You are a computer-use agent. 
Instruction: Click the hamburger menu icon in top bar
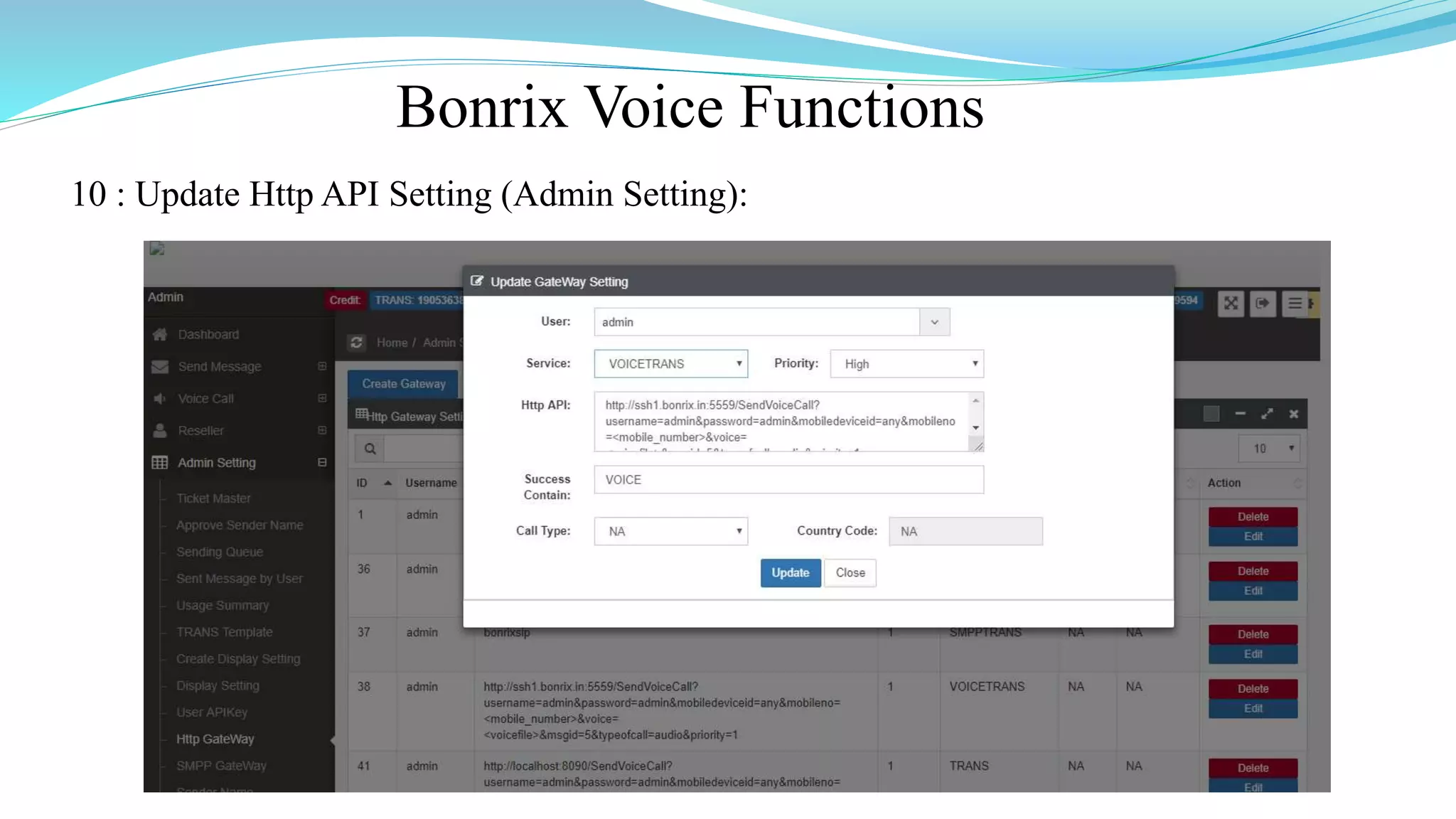click(1295, 304)
